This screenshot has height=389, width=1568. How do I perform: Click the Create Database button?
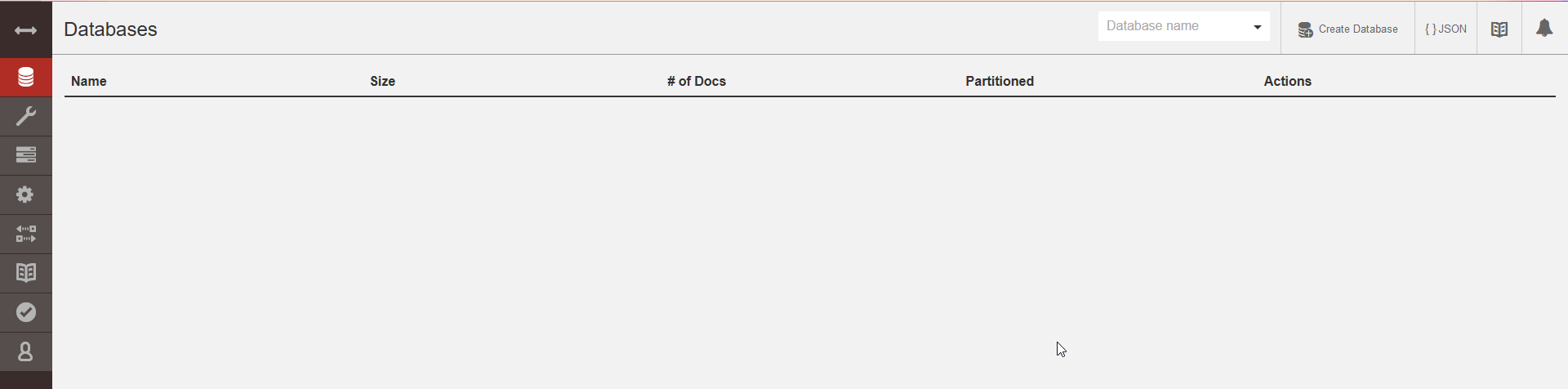(1347, 29)
